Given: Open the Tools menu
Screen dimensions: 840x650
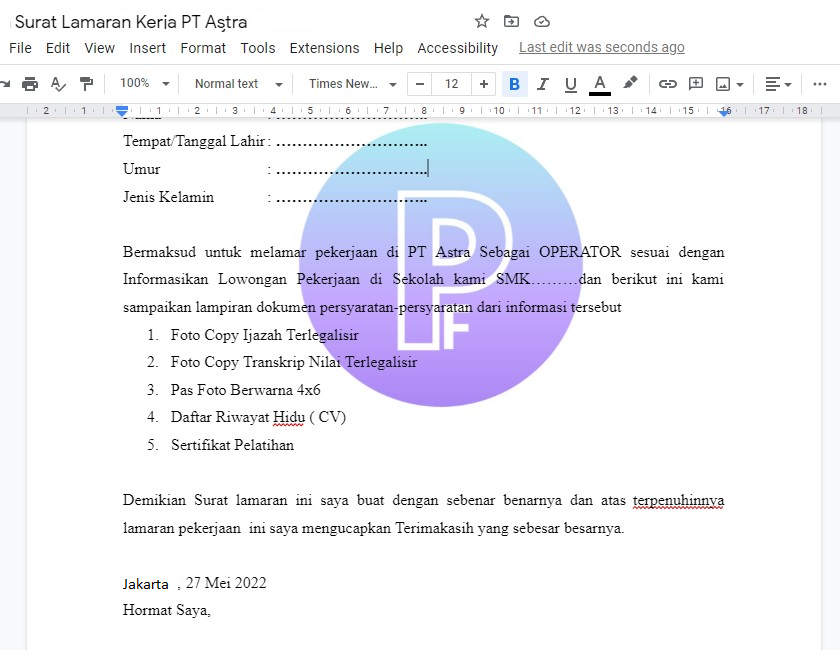Looking at the screenshot, I should click(258, 48).
